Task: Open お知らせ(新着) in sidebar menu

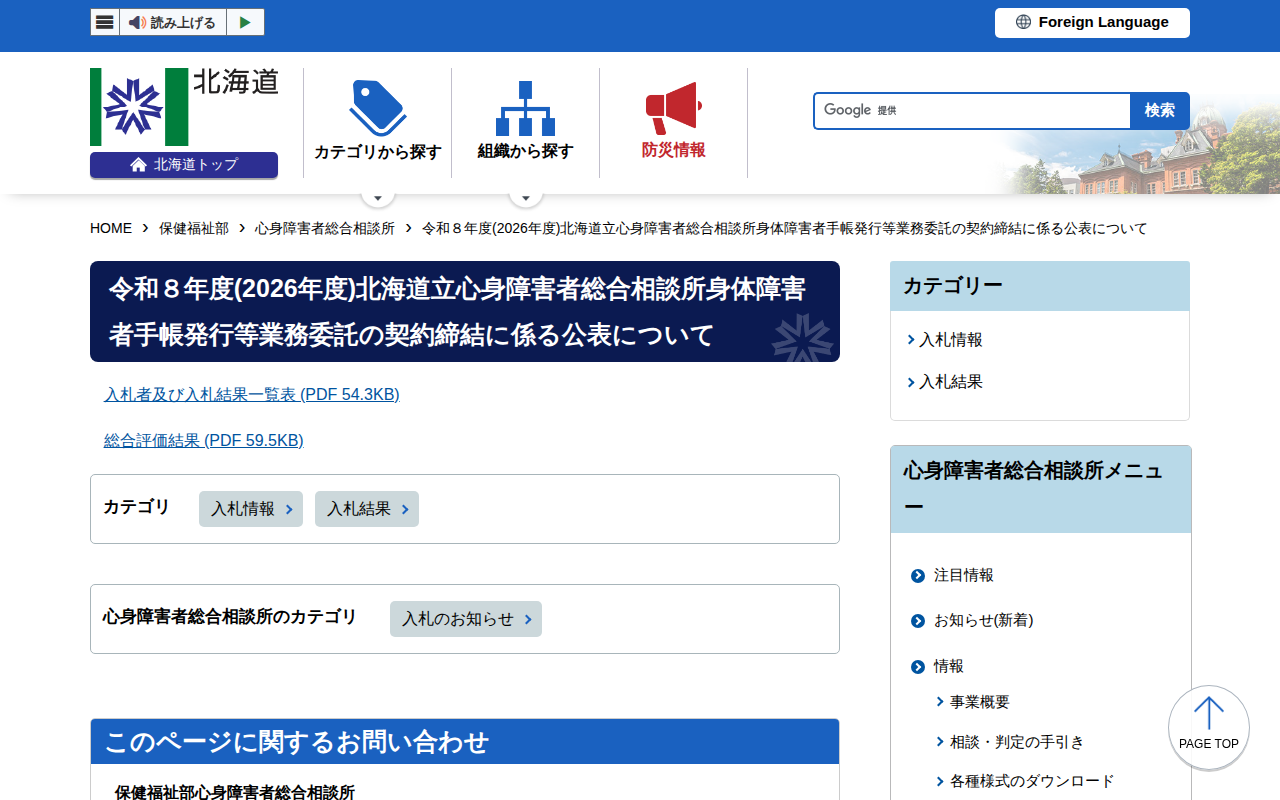Action: 984,620
